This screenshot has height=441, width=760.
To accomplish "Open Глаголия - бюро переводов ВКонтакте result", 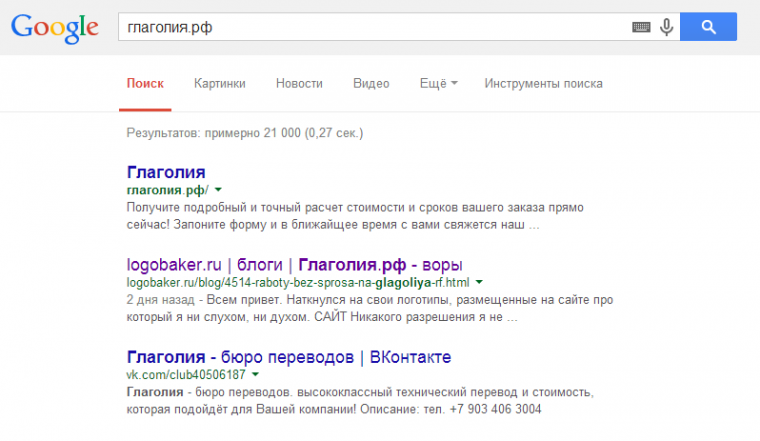I will point(289,357).
